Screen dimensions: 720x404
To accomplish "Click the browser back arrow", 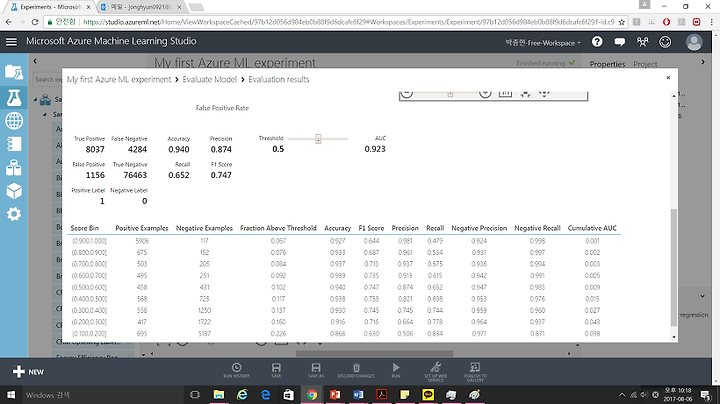I will coord(9,22).
